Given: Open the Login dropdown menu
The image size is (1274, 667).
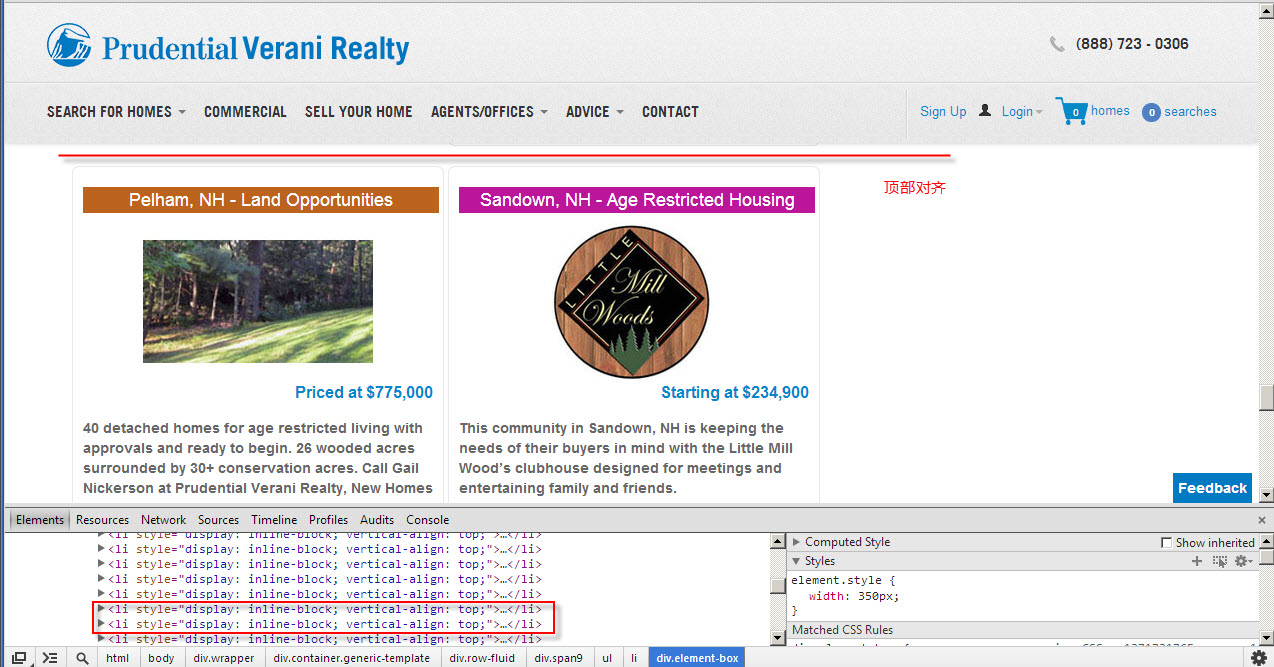Looking at the screenshot, I should click(1022, 112).
